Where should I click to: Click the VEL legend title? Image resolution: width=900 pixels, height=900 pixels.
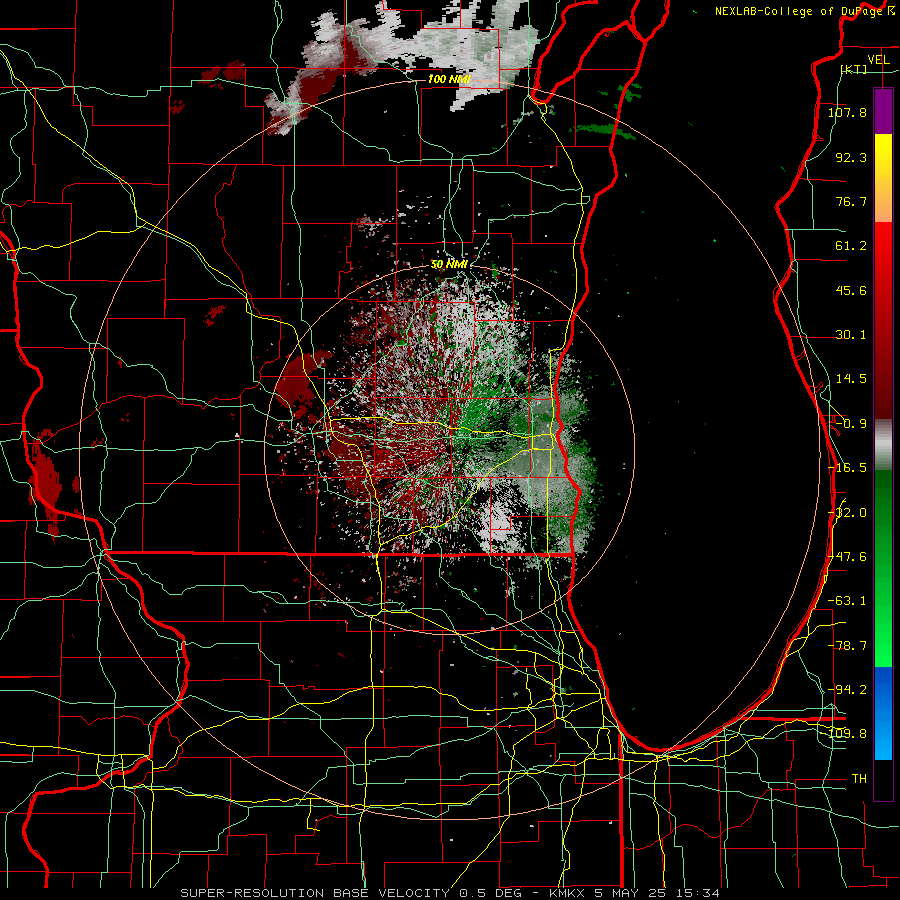click(878, 60)
